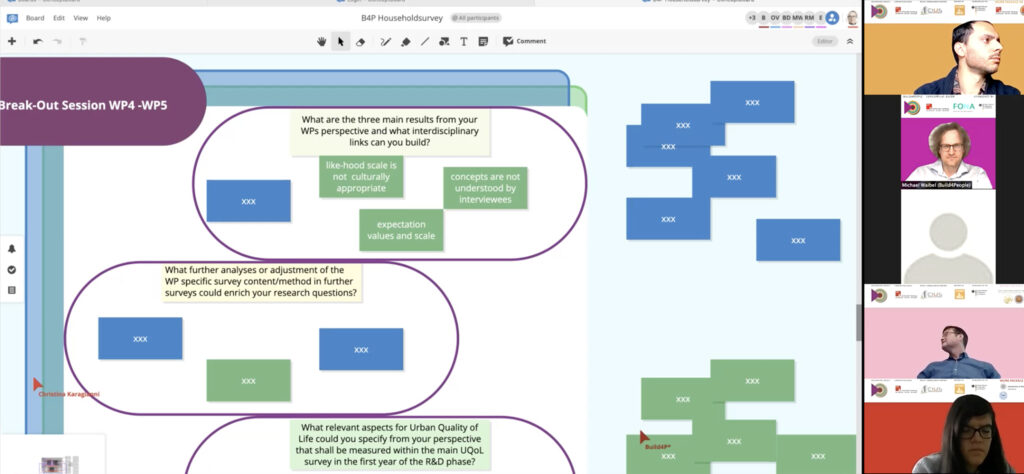Select the top video participant tile

tap(944, 48)
